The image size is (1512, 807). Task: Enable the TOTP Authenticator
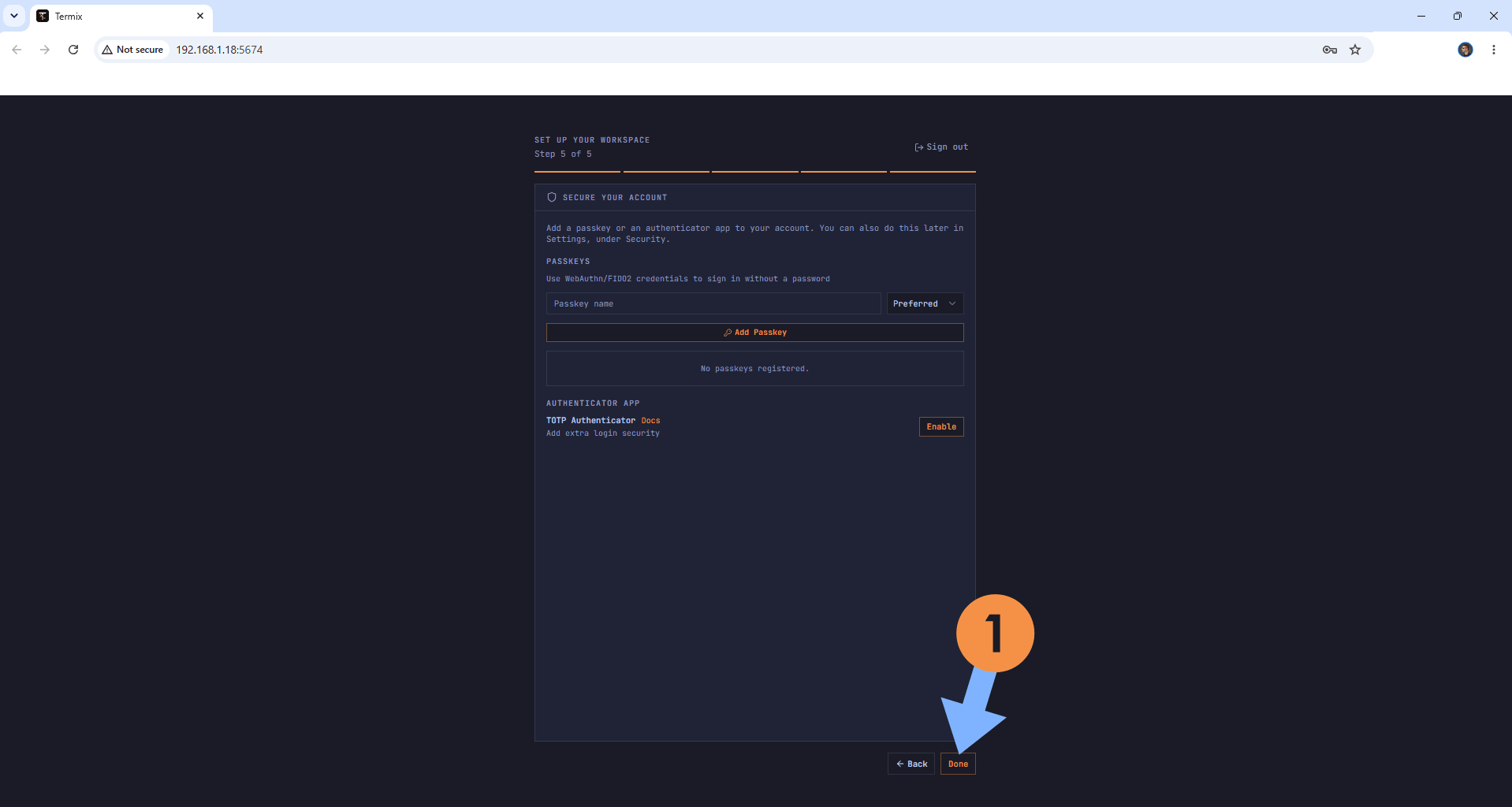[x=941, y=426]
